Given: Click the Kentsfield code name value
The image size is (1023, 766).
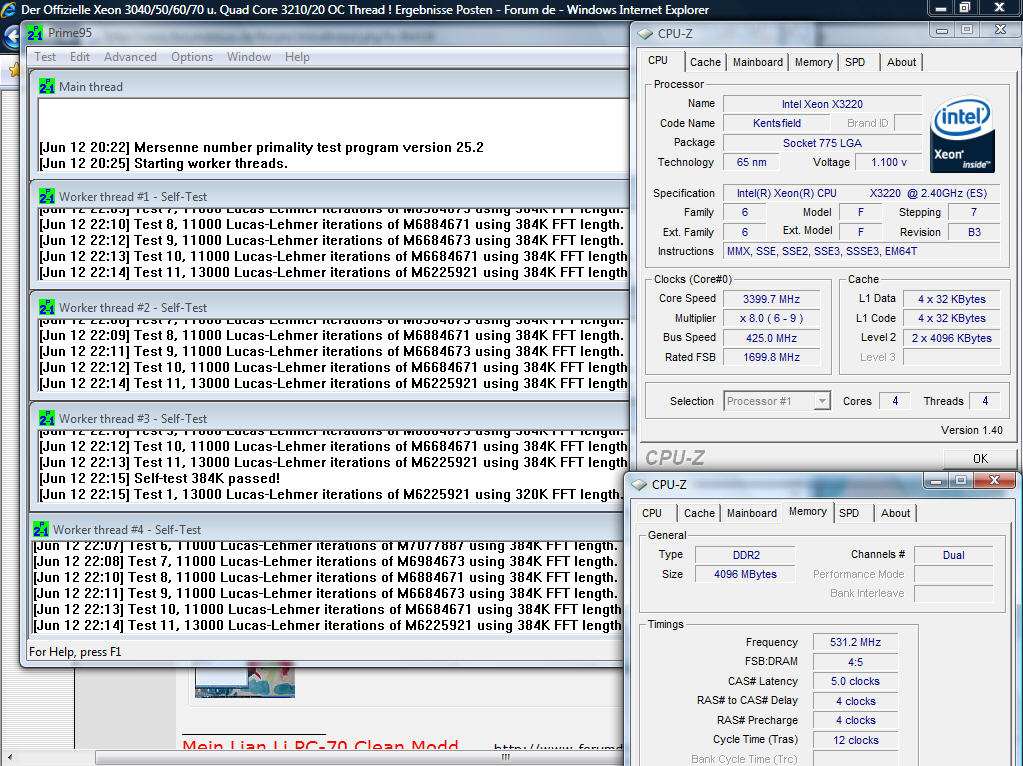Looking at the screenshot, I should click(776, 123).
